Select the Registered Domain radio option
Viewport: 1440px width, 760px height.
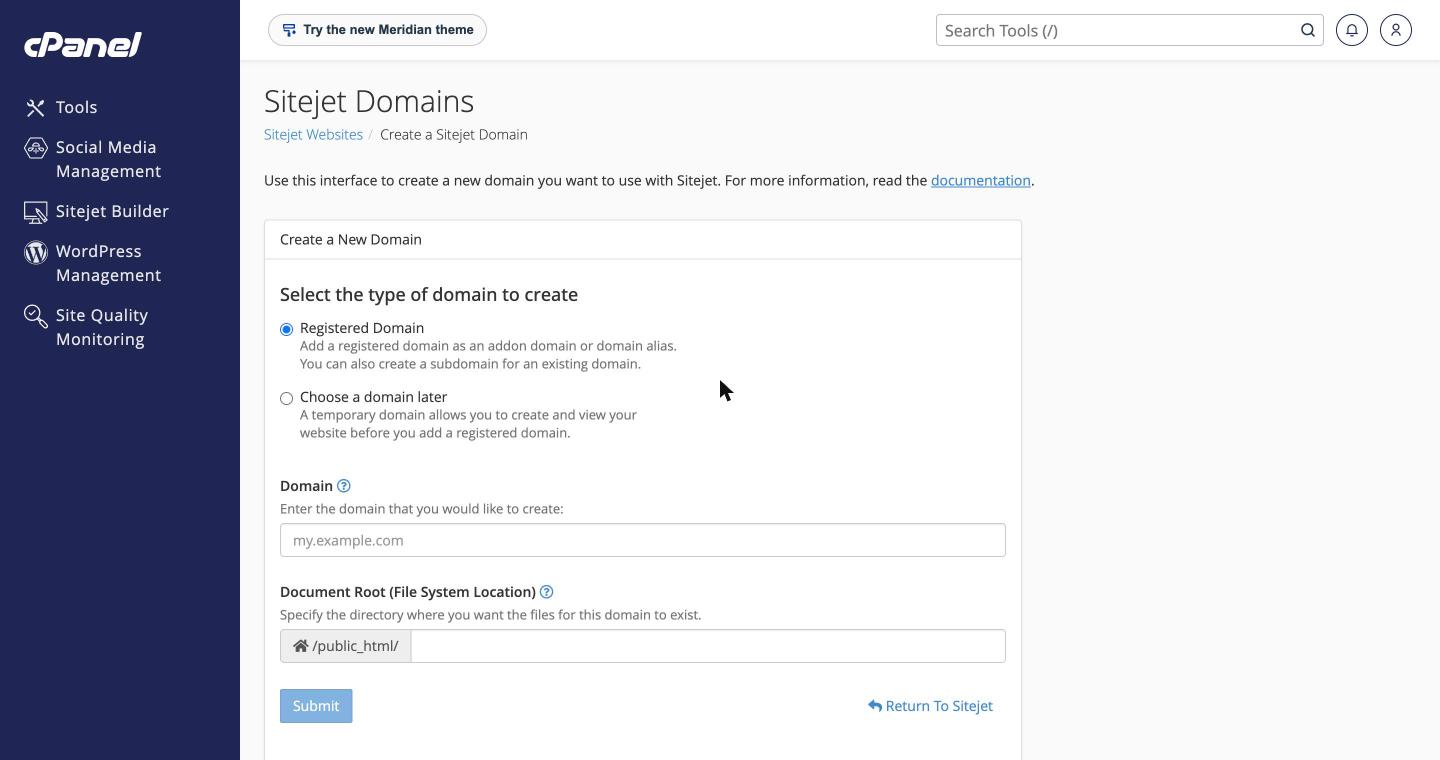286,329
